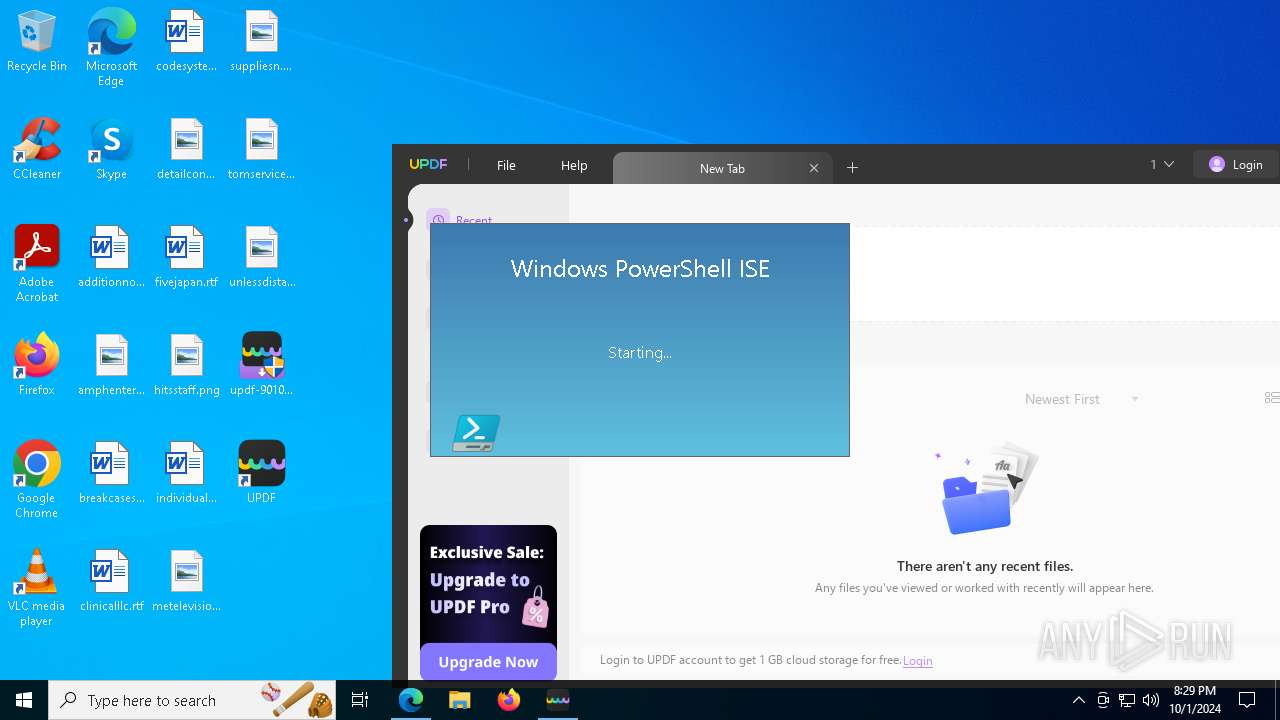
Task: Launch Microsoft Edge from desktop
Action: [x=111, y=47]
